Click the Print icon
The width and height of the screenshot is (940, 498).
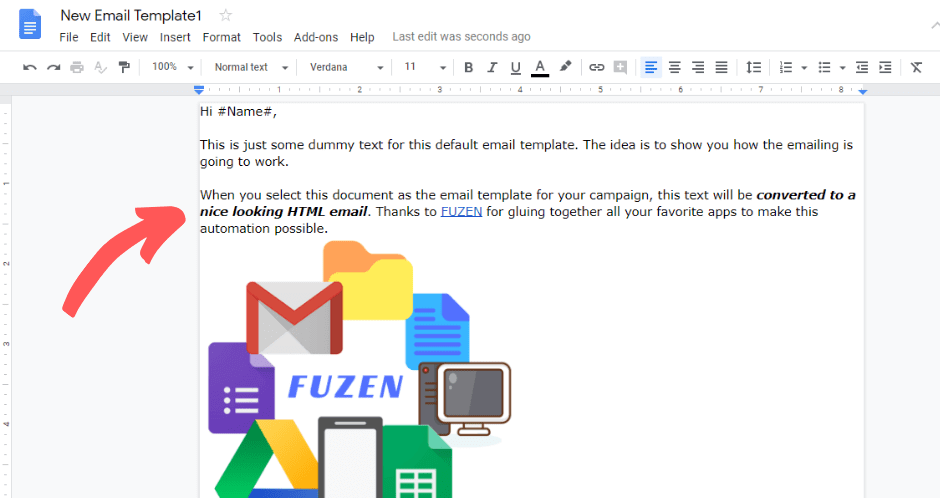[x=77, y=67]
